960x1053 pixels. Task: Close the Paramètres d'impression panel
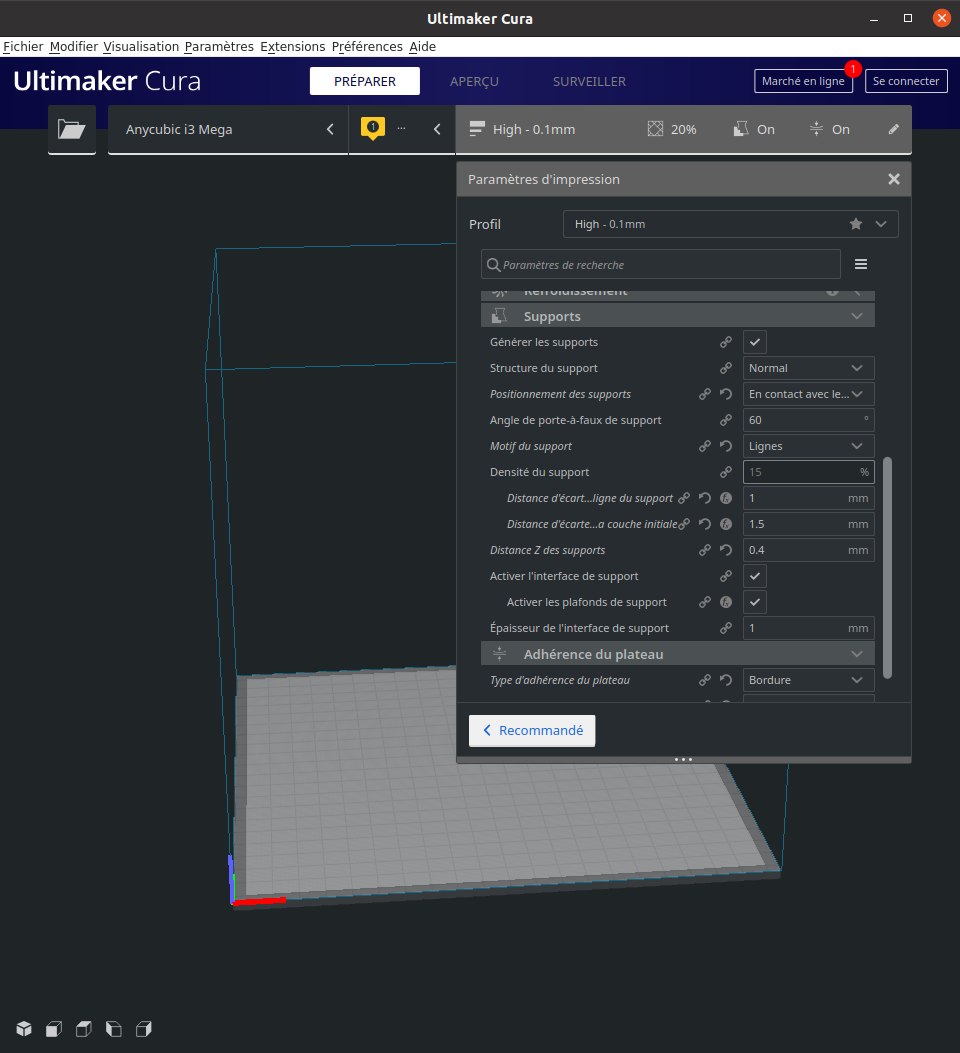(894, 179)
